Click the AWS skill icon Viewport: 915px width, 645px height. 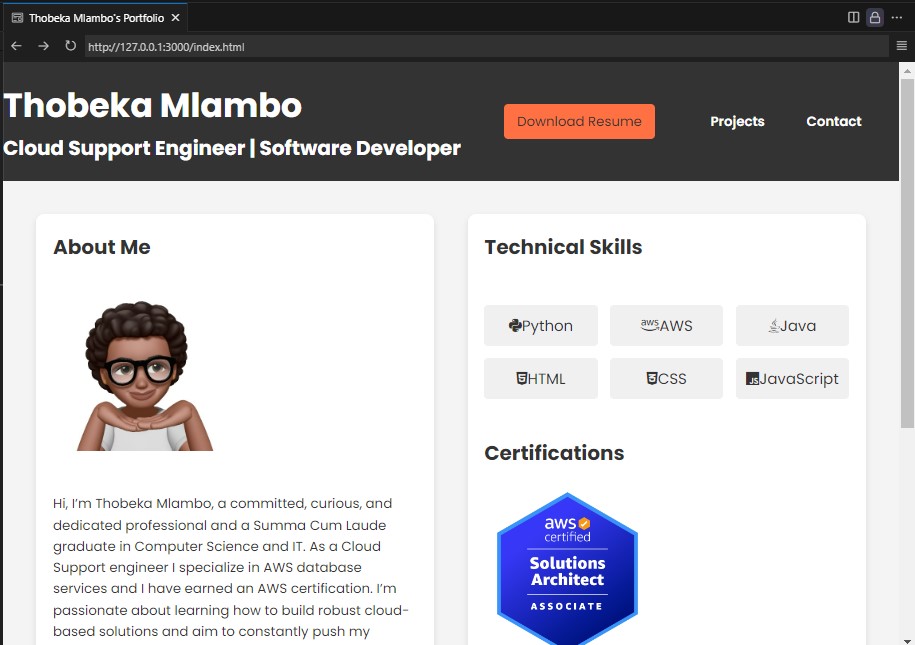[648, 323]
